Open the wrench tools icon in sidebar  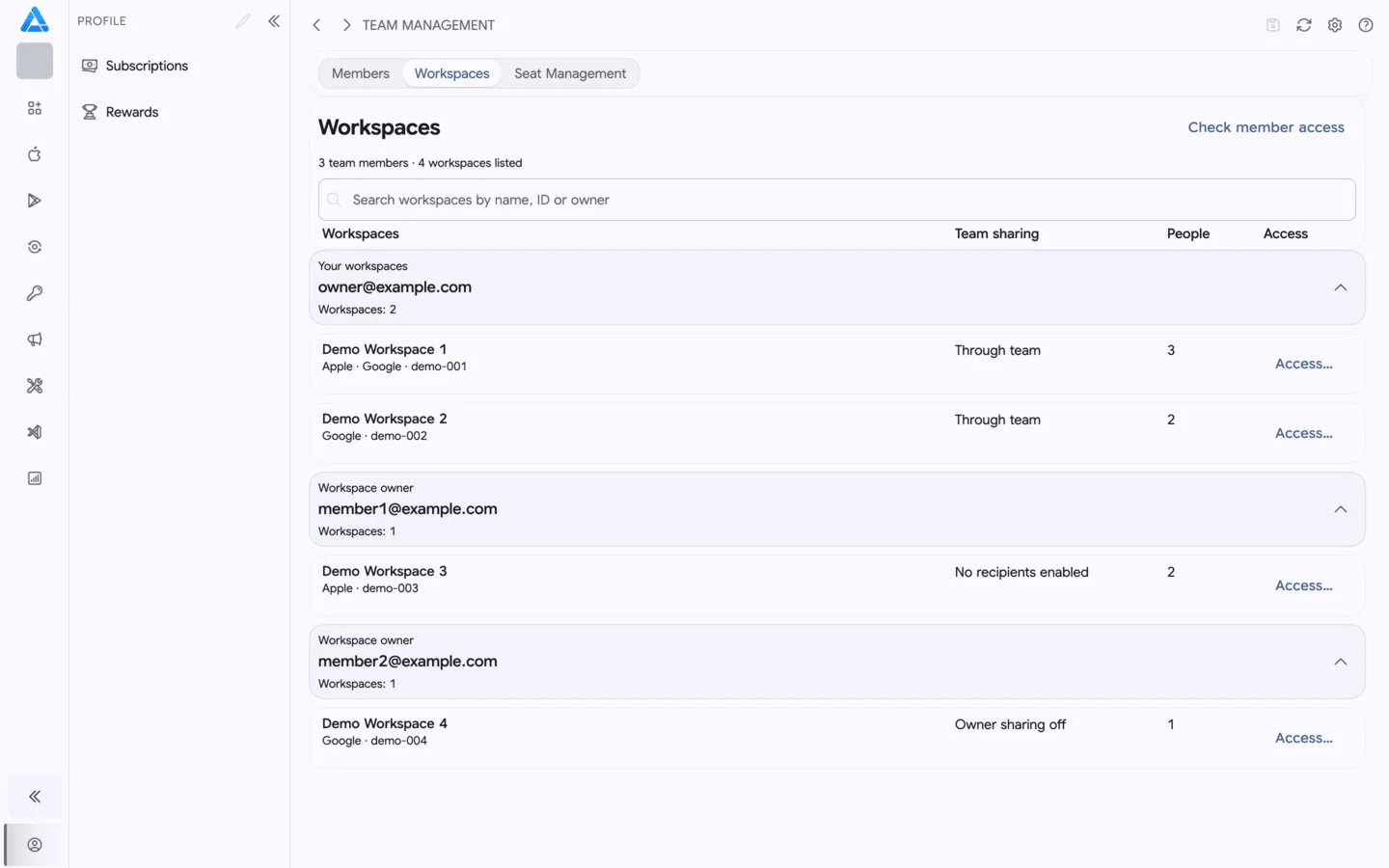[x=35, y=386]
